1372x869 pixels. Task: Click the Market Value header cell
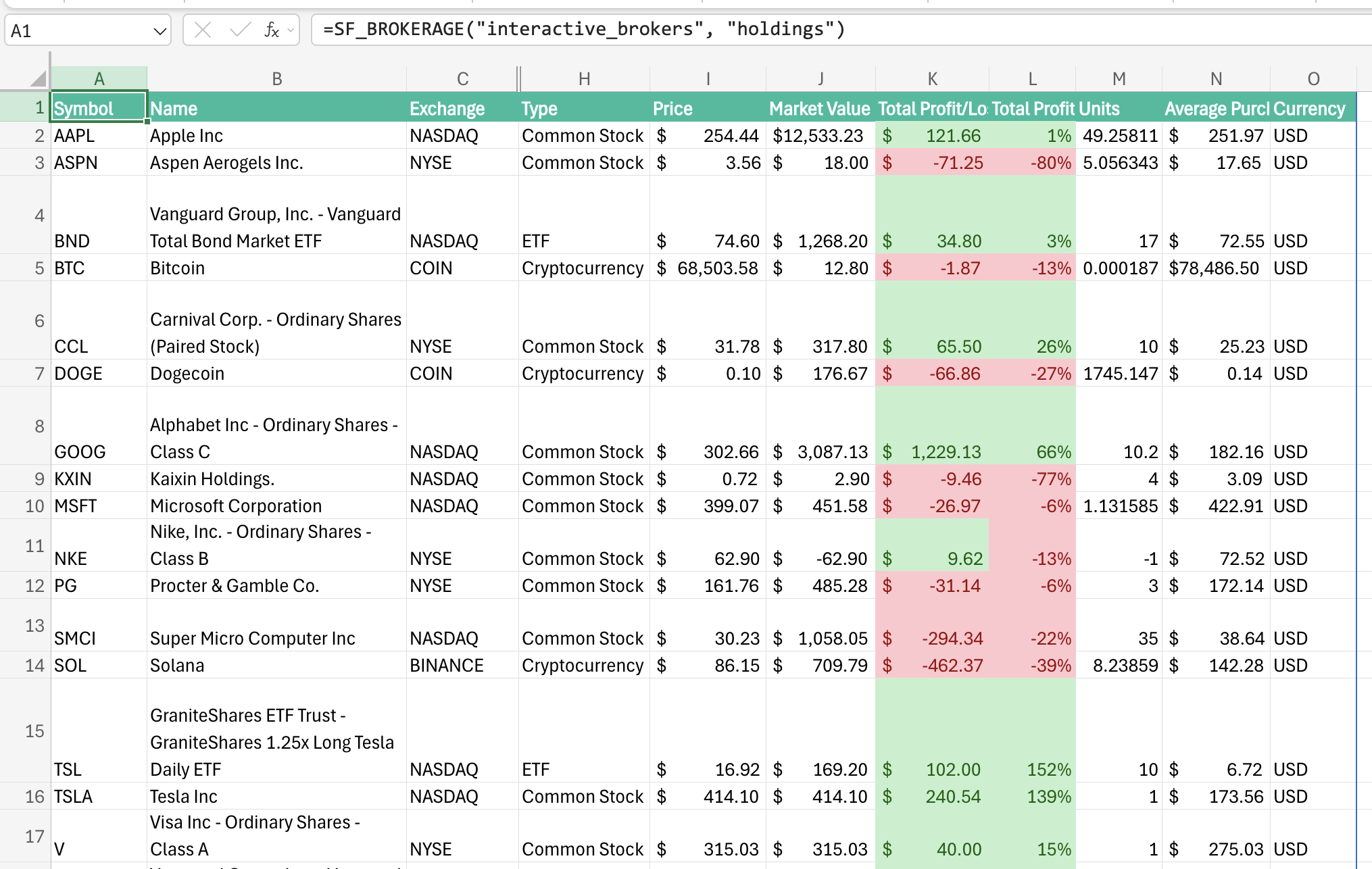(821, 108)
